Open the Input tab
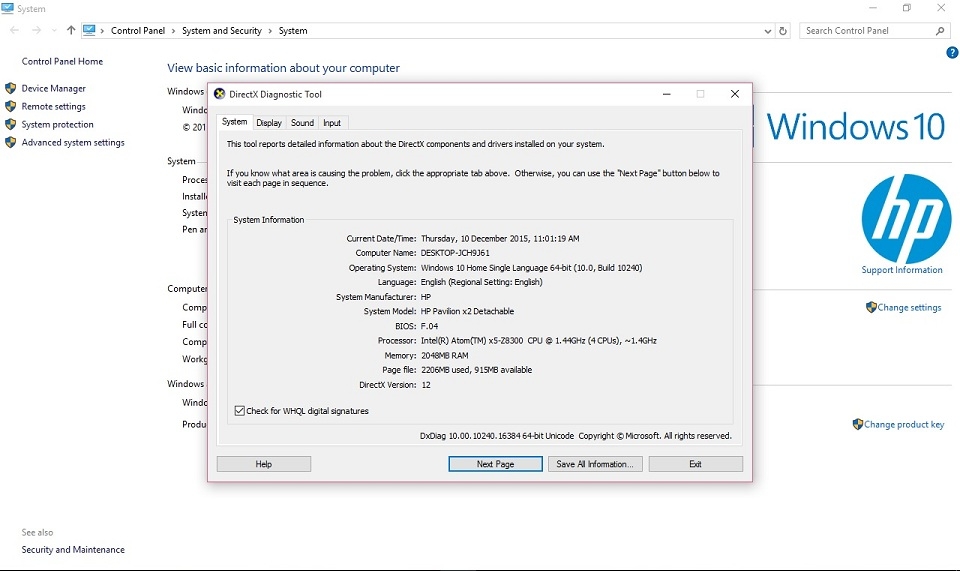This screenshot has height=571, width=960. tap(332, 122)
